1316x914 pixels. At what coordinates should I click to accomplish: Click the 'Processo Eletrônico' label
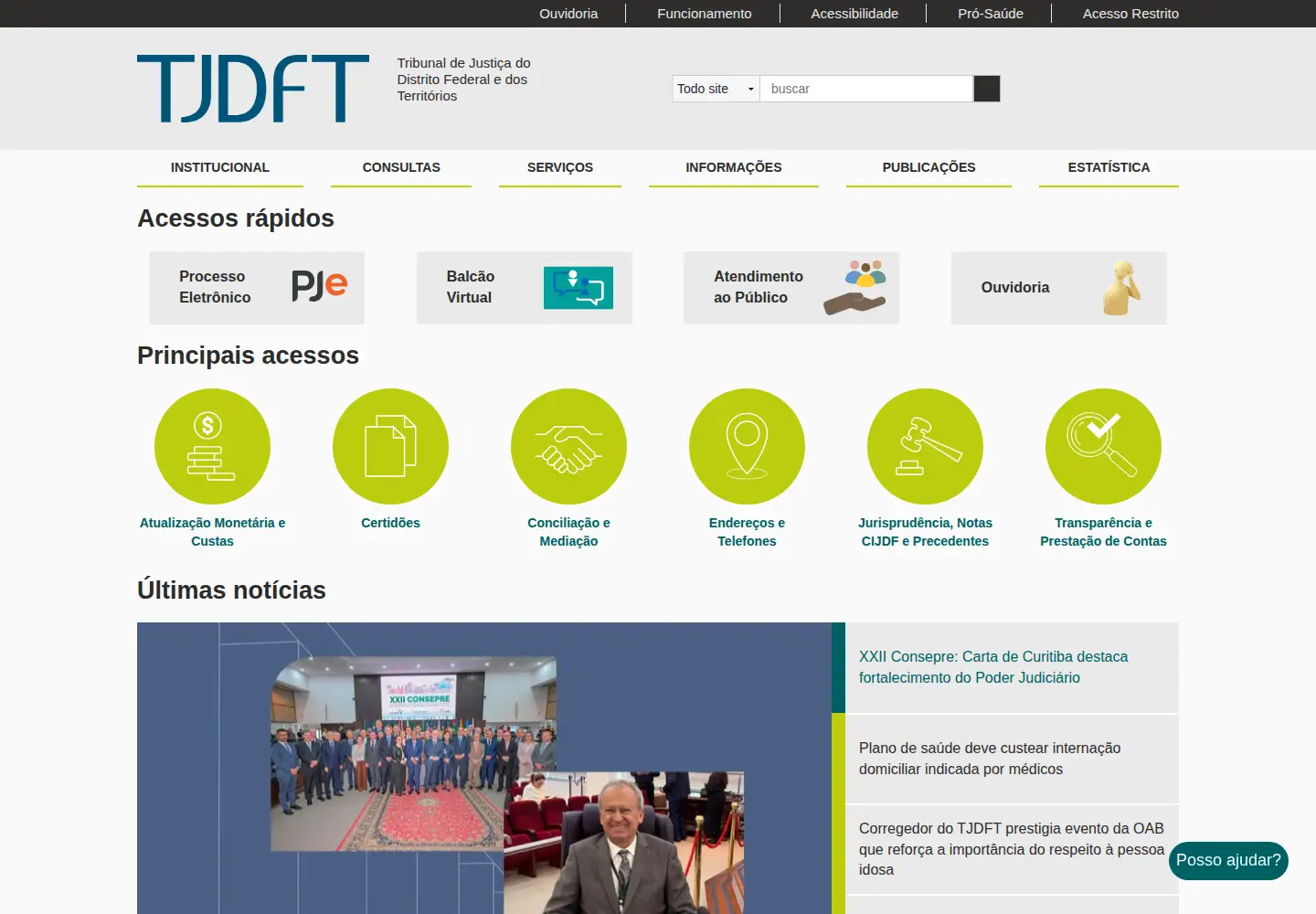pyautogui.click(x=215, y=287)
